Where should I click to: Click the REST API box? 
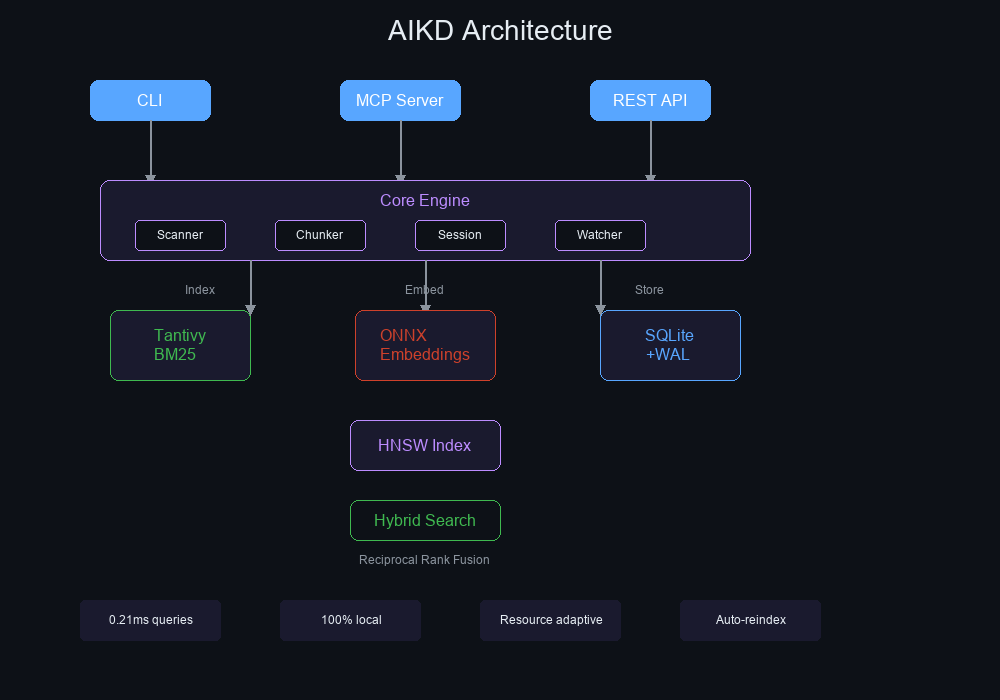(x=651, y=100)
